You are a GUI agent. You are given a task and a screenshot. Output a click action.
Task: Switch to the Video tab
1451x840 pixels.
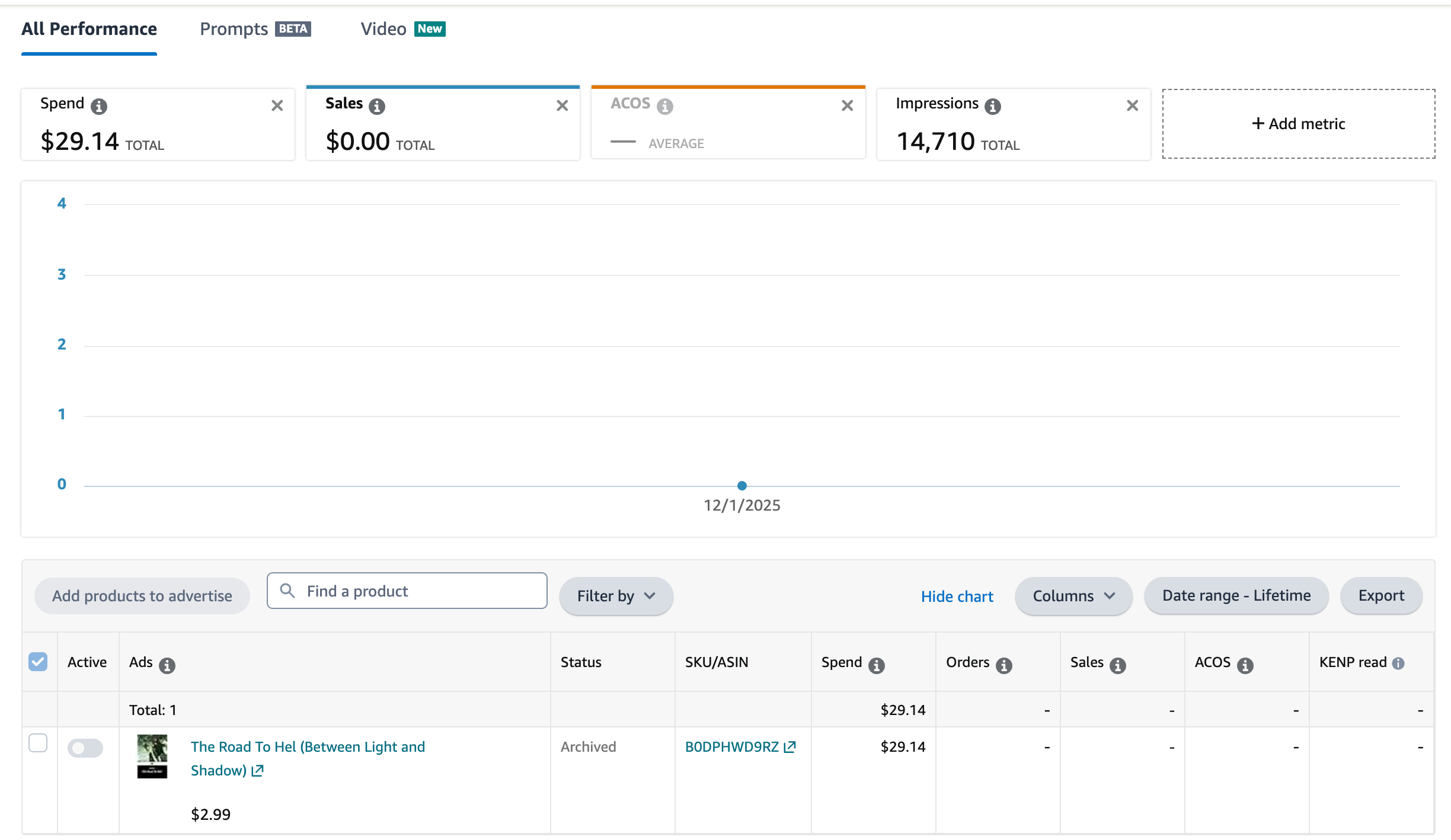point(402,29)
